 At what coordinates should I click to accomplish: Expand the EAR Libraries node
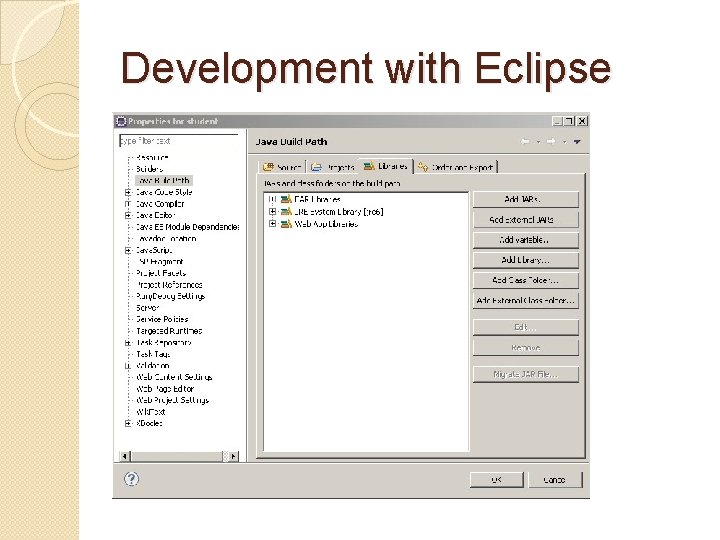tap(272, 199)
